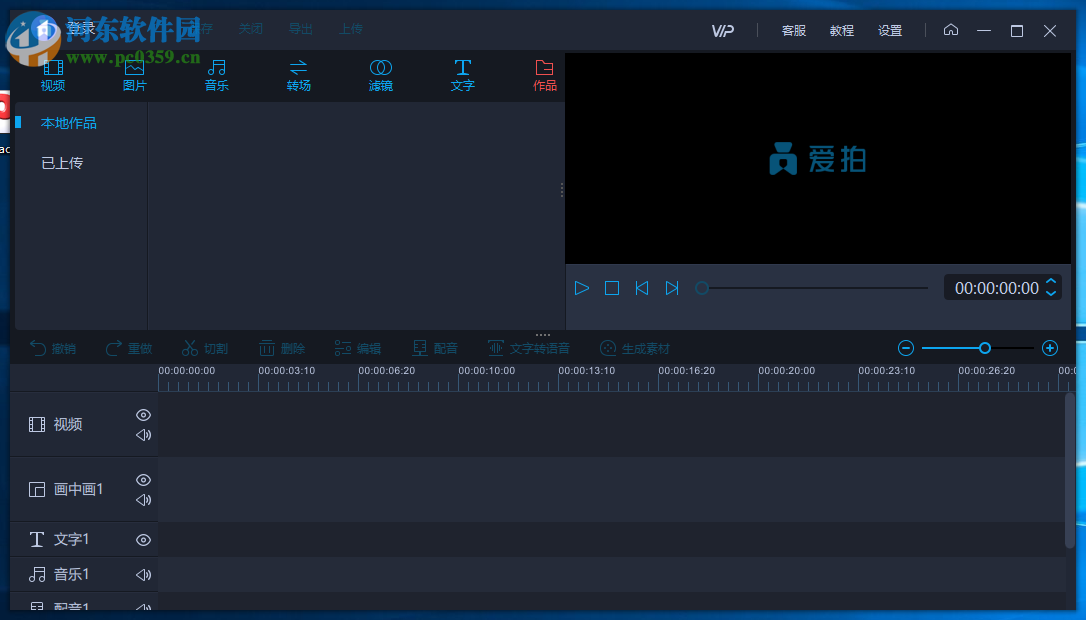Click the 教程 tutorials button
Image resolution: width=1086 pixels, height=620 pixels.
841,30
